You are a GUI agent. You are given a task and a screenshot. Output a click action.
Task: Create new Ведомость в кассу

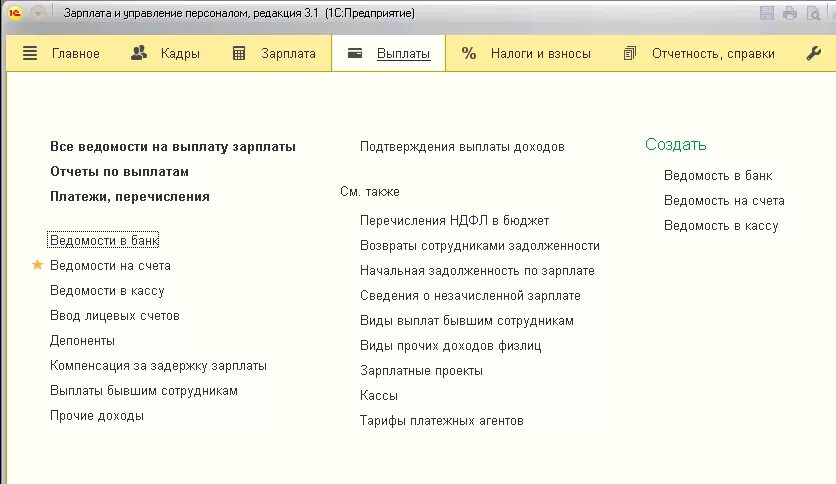(721, 226)
